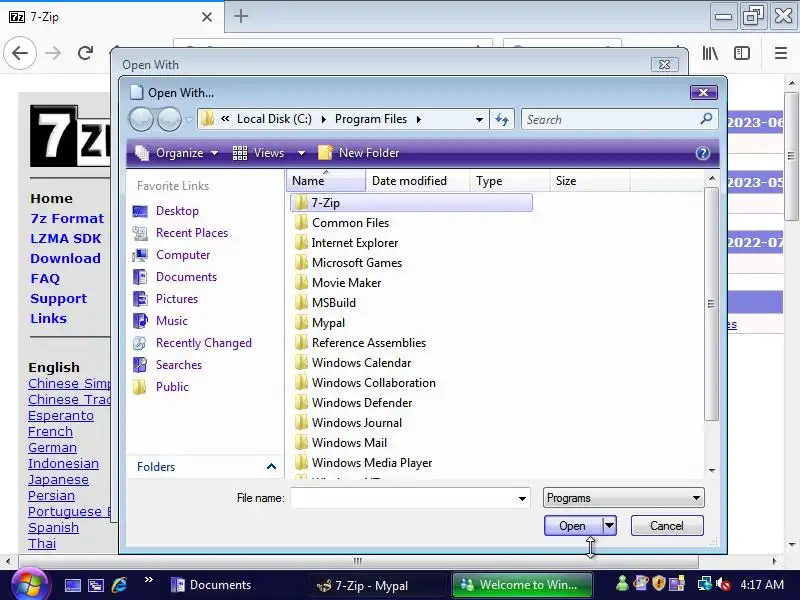Select the Mypal folder icon
Screen dimensions: 800x600
(x=301, y=322)
